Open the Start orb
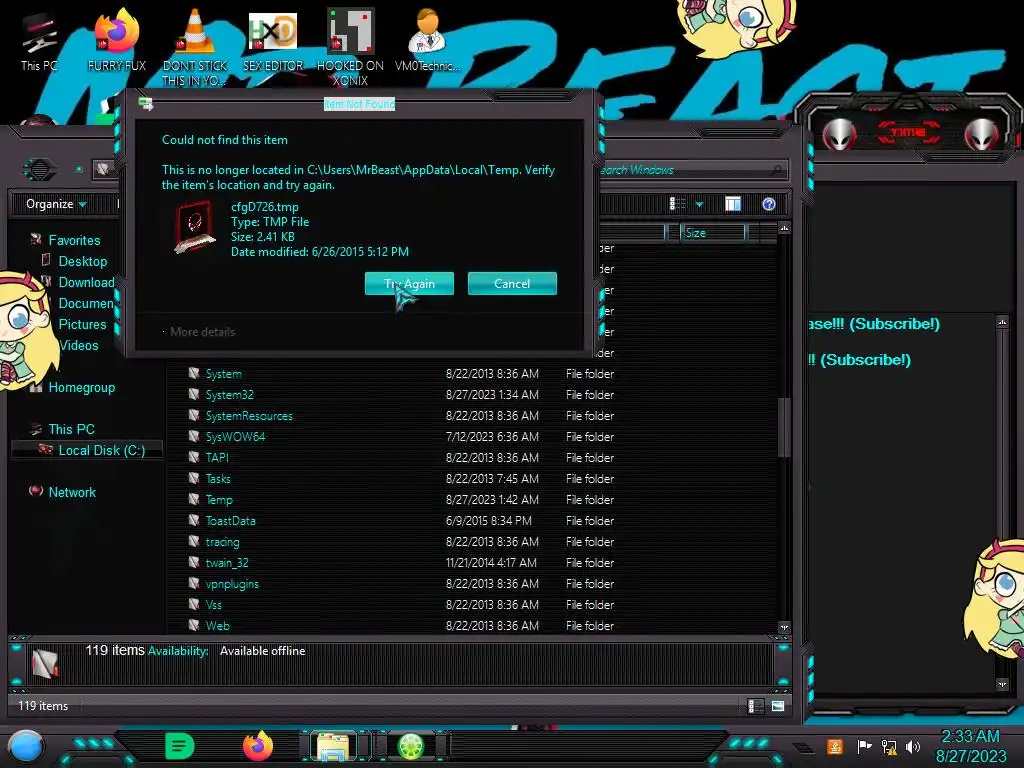The image size is (1024, 768). (26, 746)
